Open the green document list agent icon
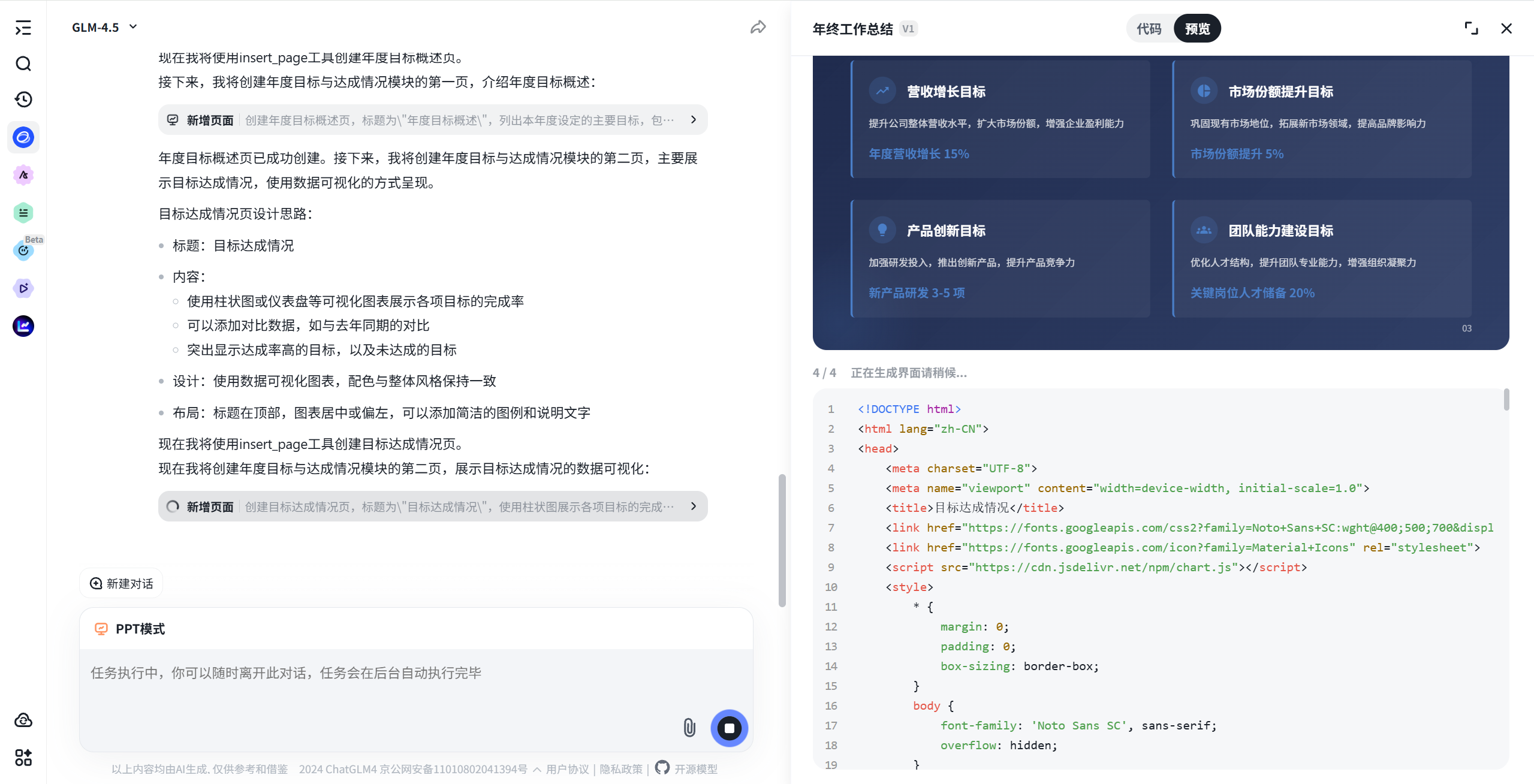 pos(23,213)
